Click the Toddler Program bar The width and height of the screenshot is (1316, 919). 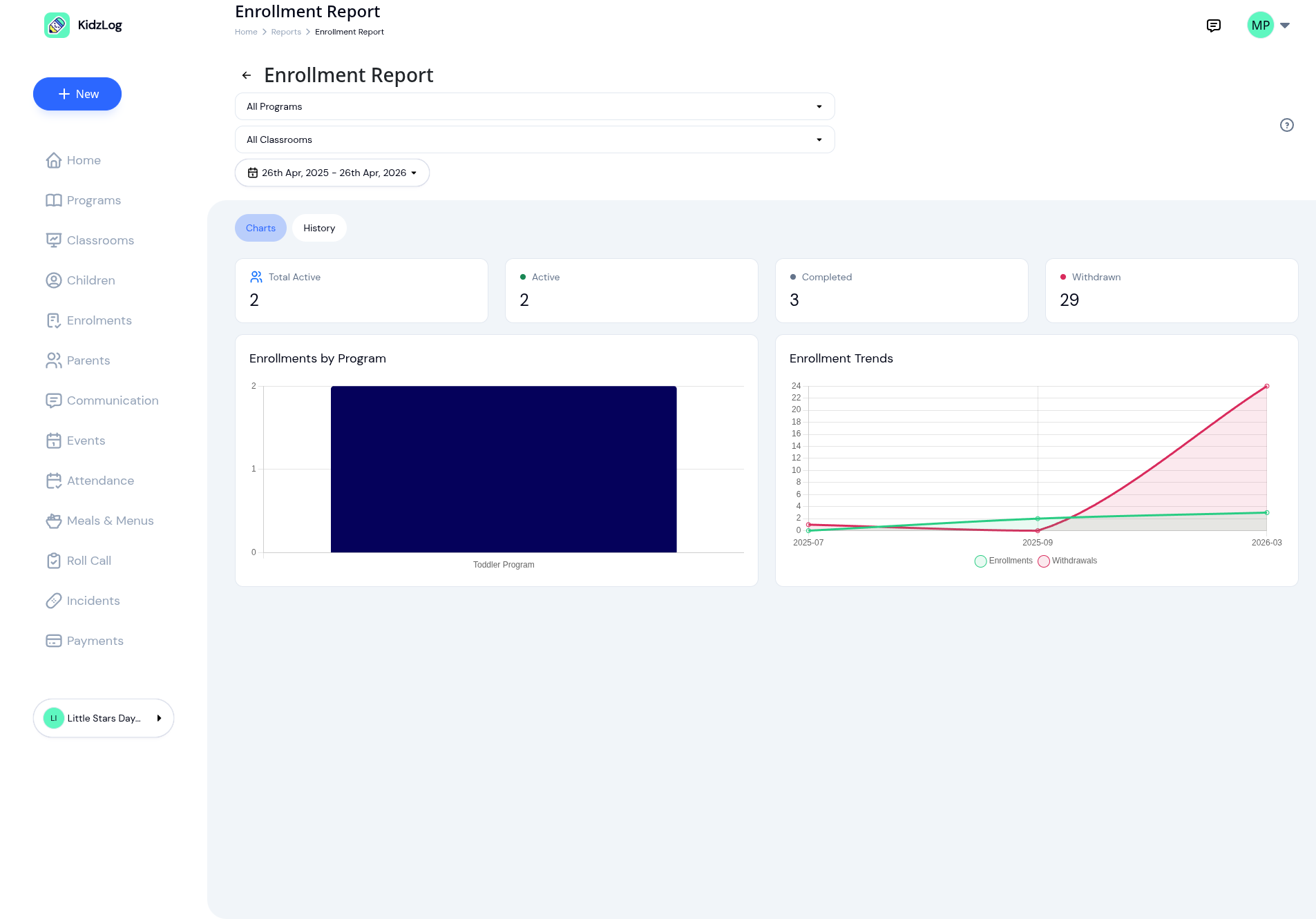tap(504, 470)
